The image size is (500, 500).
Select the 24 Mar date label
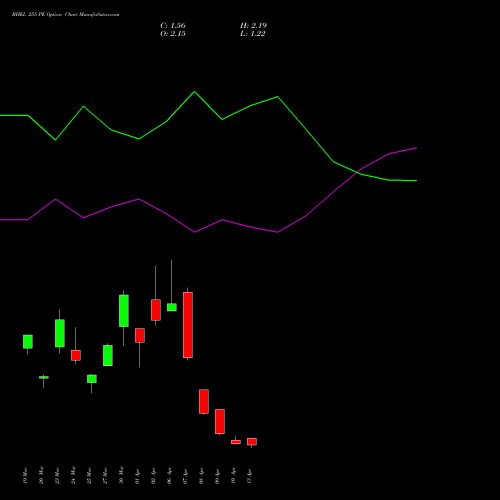coord(73,475)
